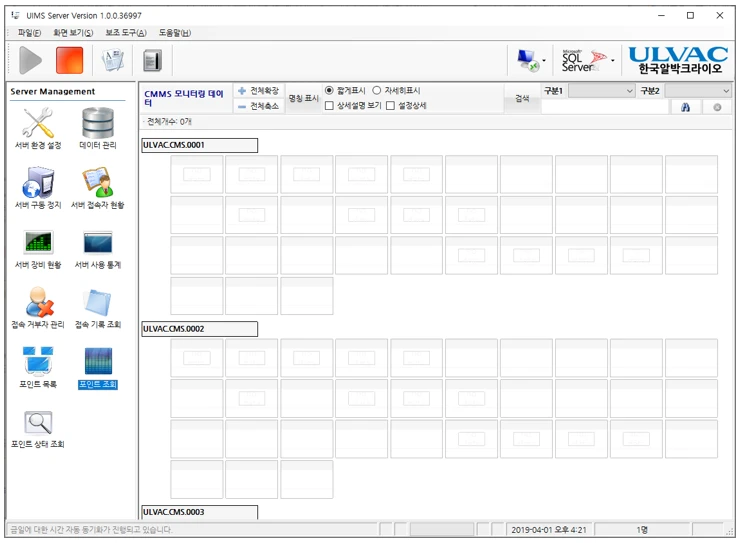The width and height of the screenshot is (740, 543).
Task: Open the 보조 도구(A) menu
Action: tap(126, 33)
